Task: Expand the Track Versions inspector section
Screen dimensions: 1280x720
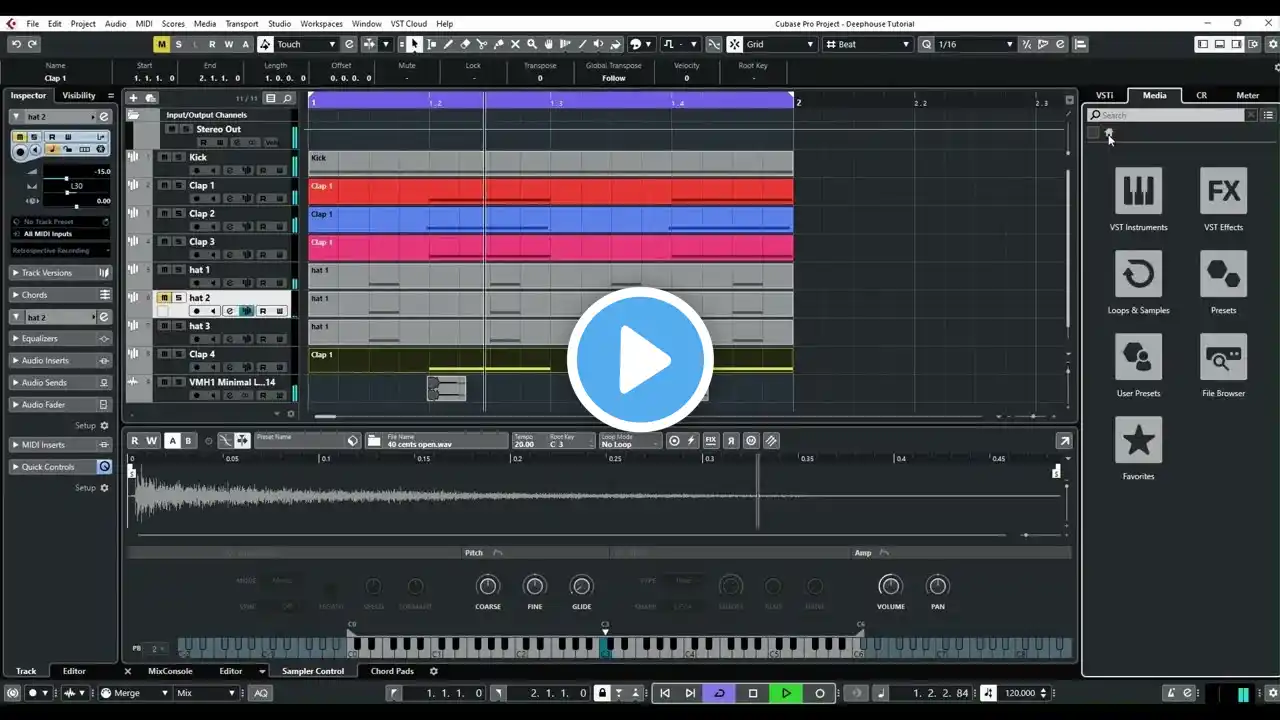Action: click(x=61, y=273)
